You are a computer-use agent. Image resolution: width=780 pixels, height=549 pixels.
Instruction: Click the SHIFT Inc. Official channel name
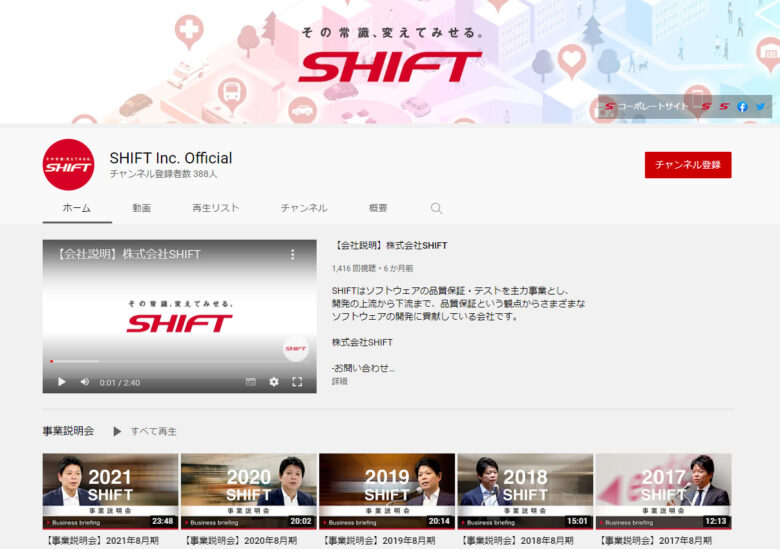coord(171,158)
